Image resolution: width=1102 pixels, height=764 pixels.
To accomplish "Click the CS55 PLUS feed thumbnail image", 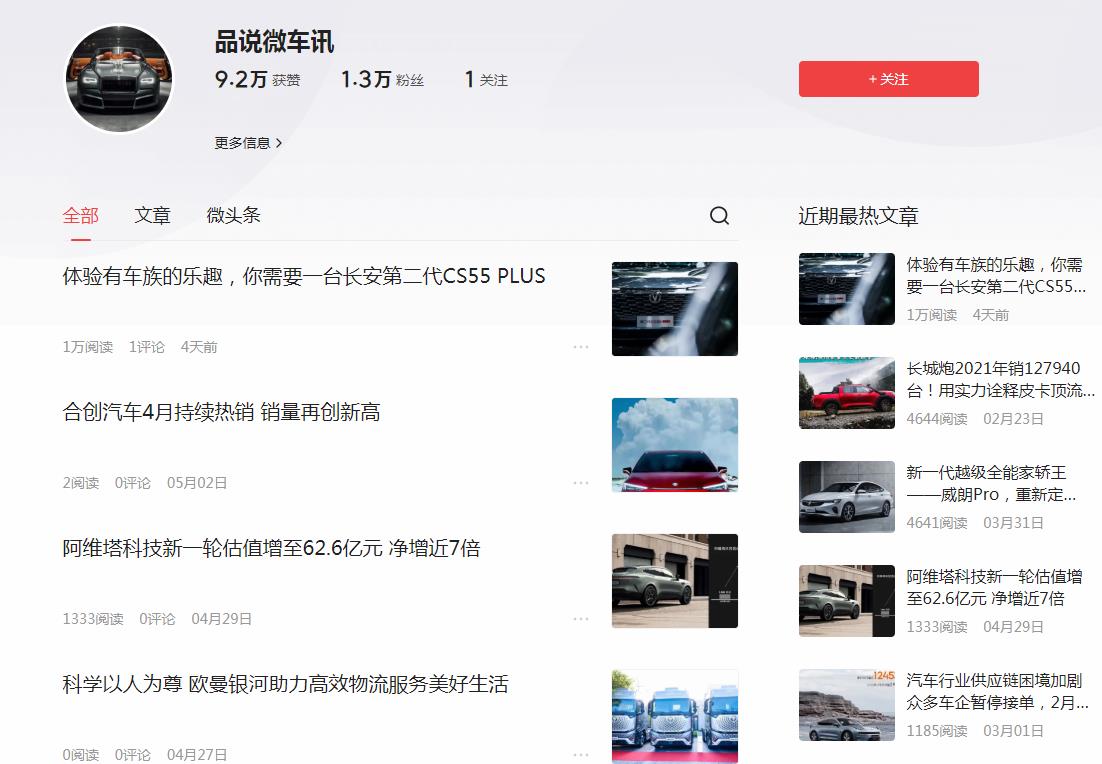I will point(675,309).
